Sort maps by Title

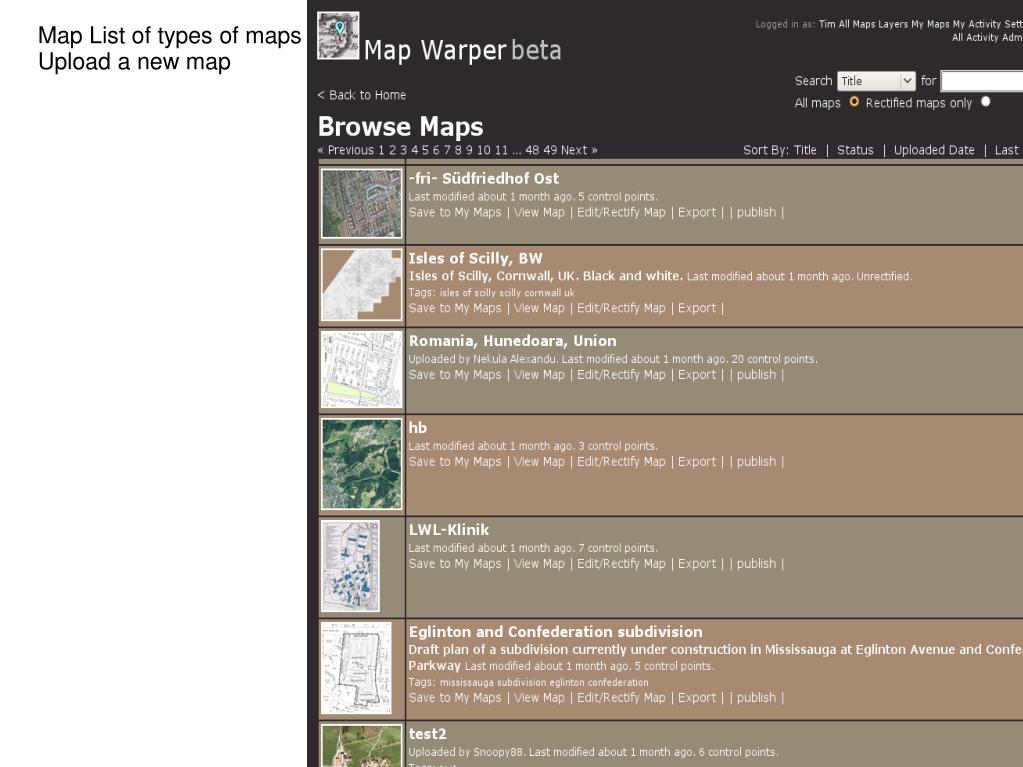(805, 150)
